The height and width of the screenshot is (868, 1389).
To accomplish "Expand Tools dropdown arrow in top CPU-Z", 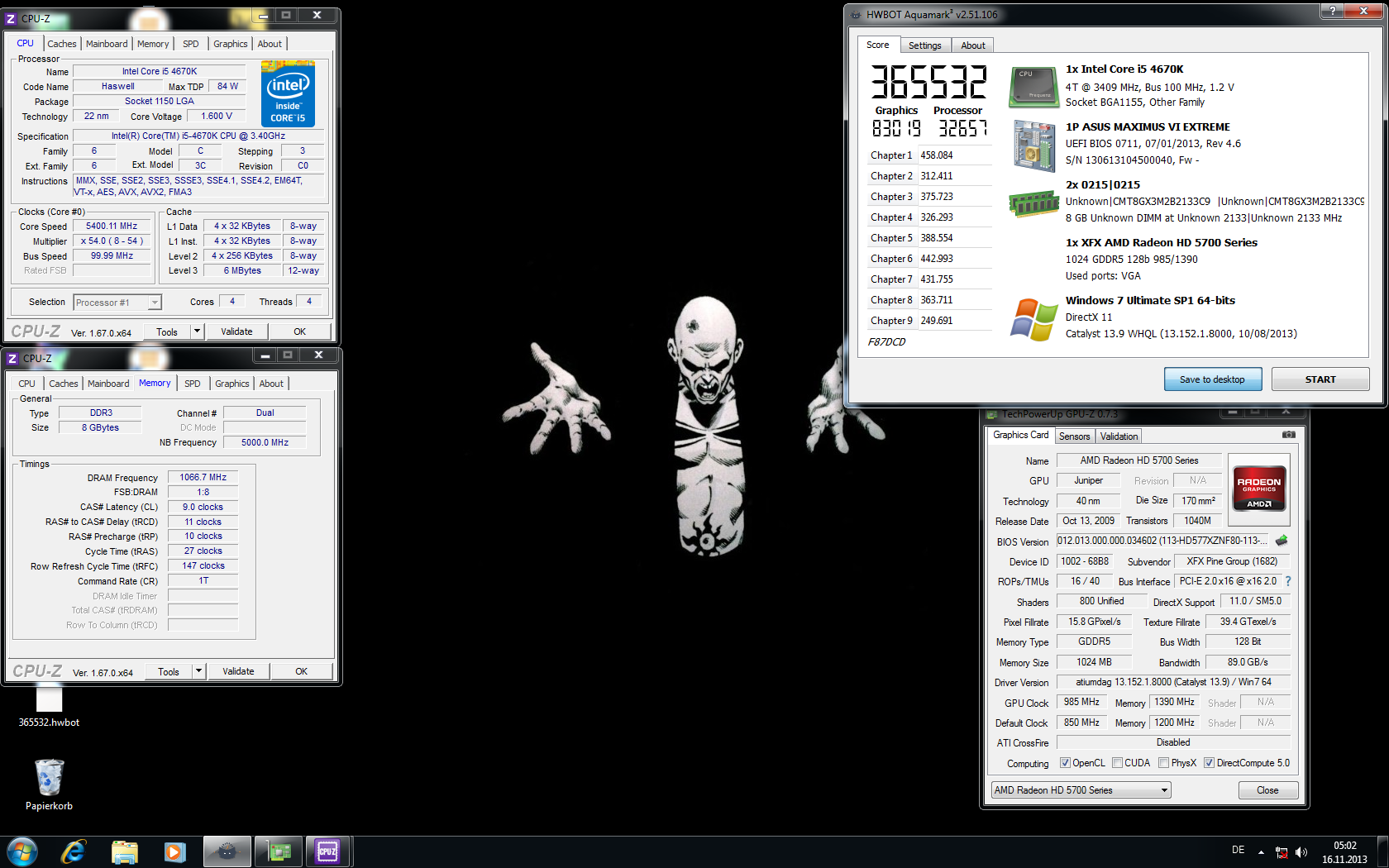I will click(197, 331).
